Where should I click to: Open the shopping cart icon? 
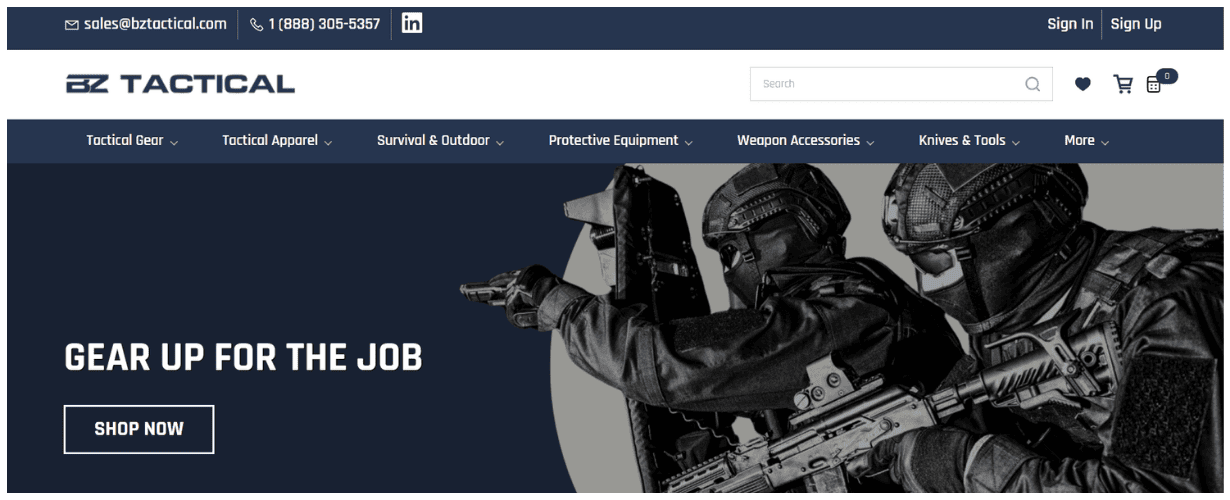point(1123,85)
